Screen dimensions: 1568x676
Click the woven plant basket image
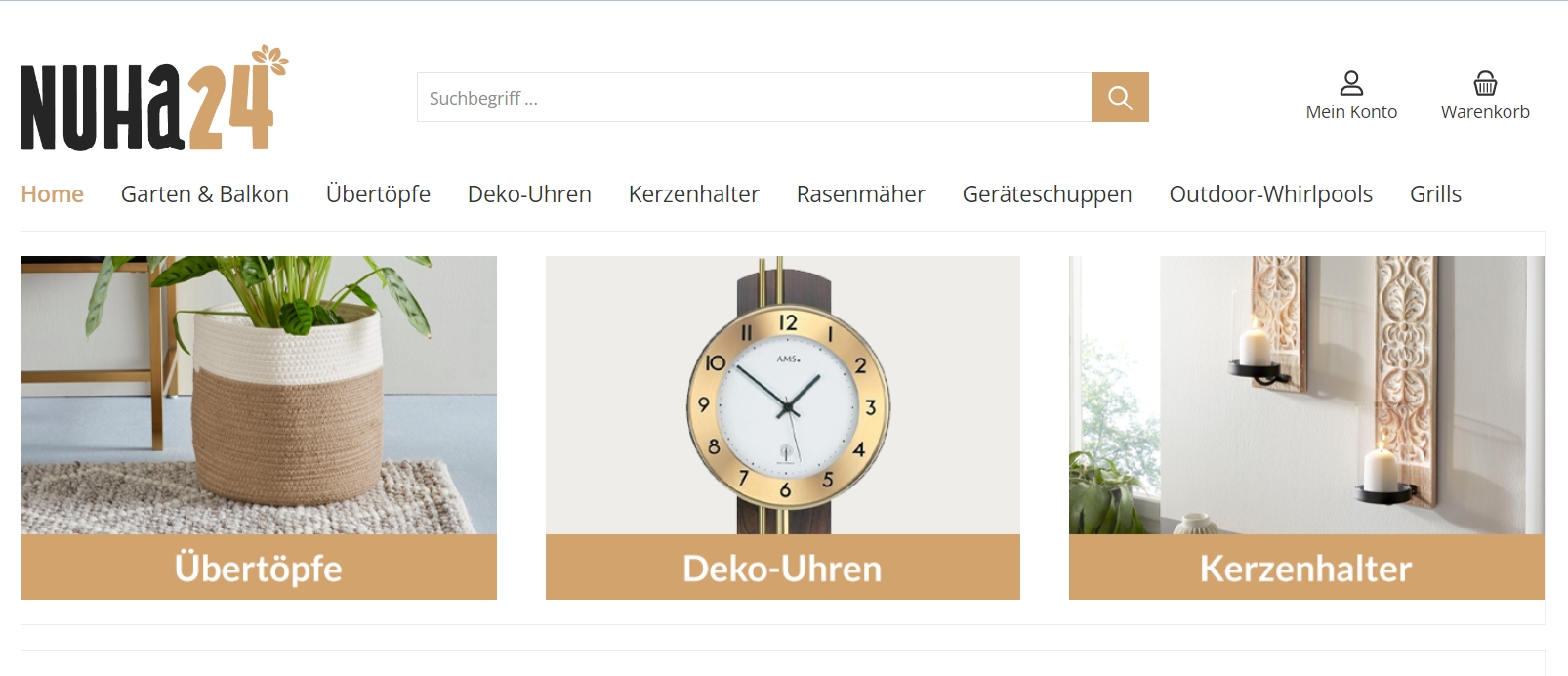[x=259, y=395]
